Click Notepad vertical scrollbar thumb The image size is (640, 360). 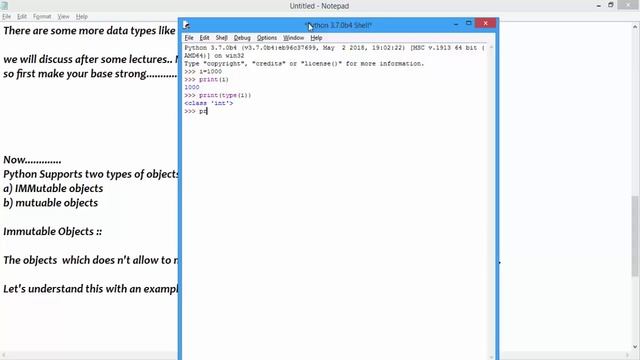pos(635,236)
